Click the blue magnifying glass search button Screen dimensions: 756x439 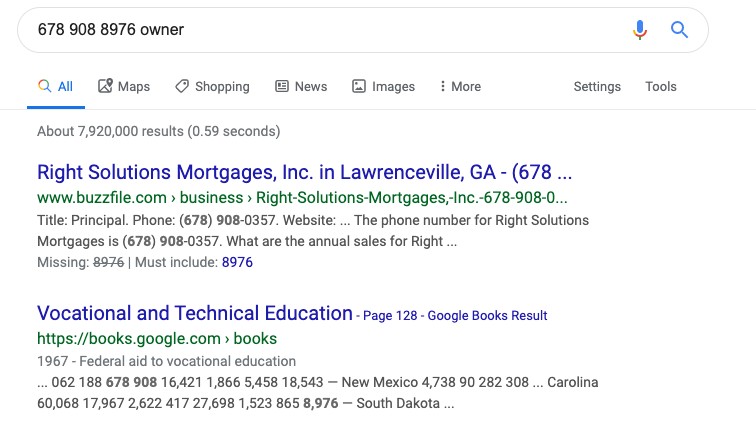679,30
